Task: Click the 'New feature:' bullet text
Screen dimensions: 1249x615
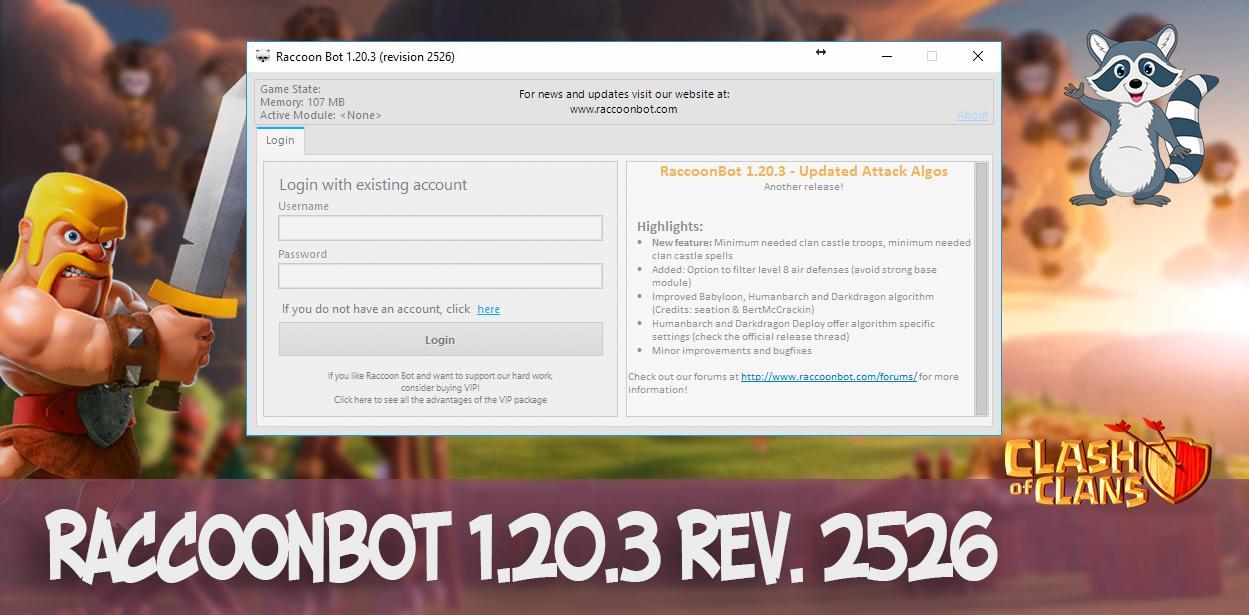Action: pos(811,249)
